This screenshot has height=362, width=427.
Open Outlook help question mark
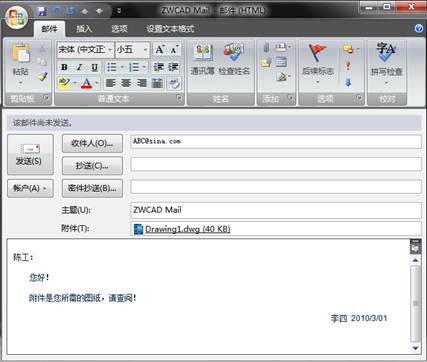click(419, 28)
